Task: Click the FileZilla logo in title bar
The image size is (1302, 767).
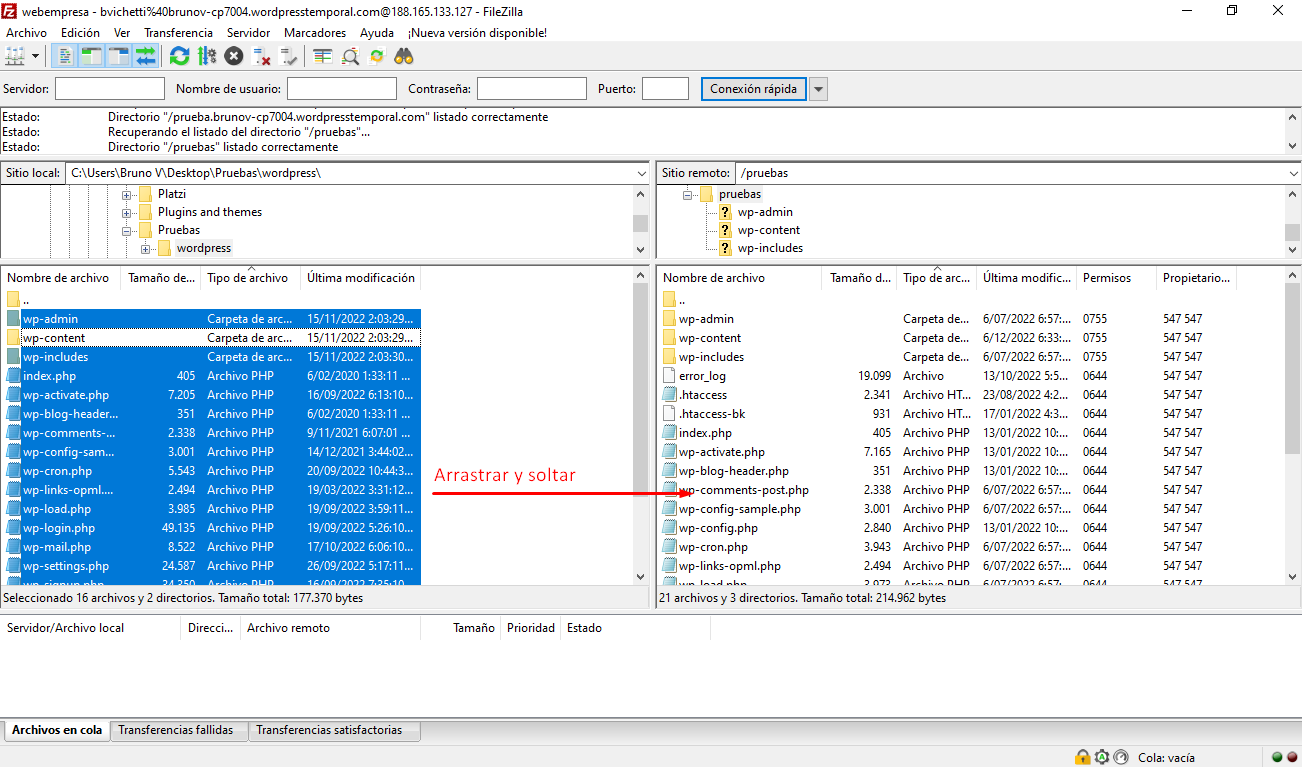Action: [10, 10]
